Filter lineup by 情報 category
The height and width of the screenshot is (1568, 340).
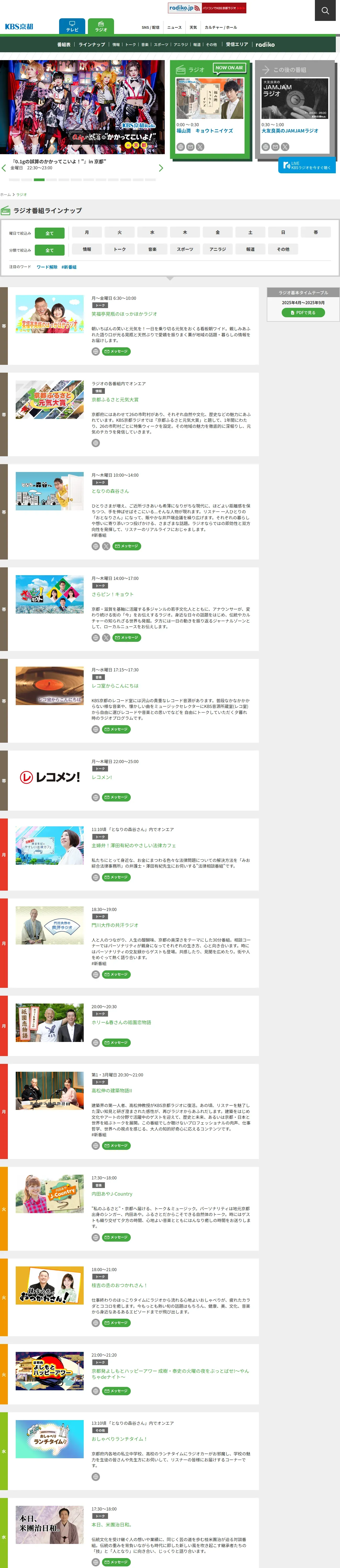(x=87, y=249)
